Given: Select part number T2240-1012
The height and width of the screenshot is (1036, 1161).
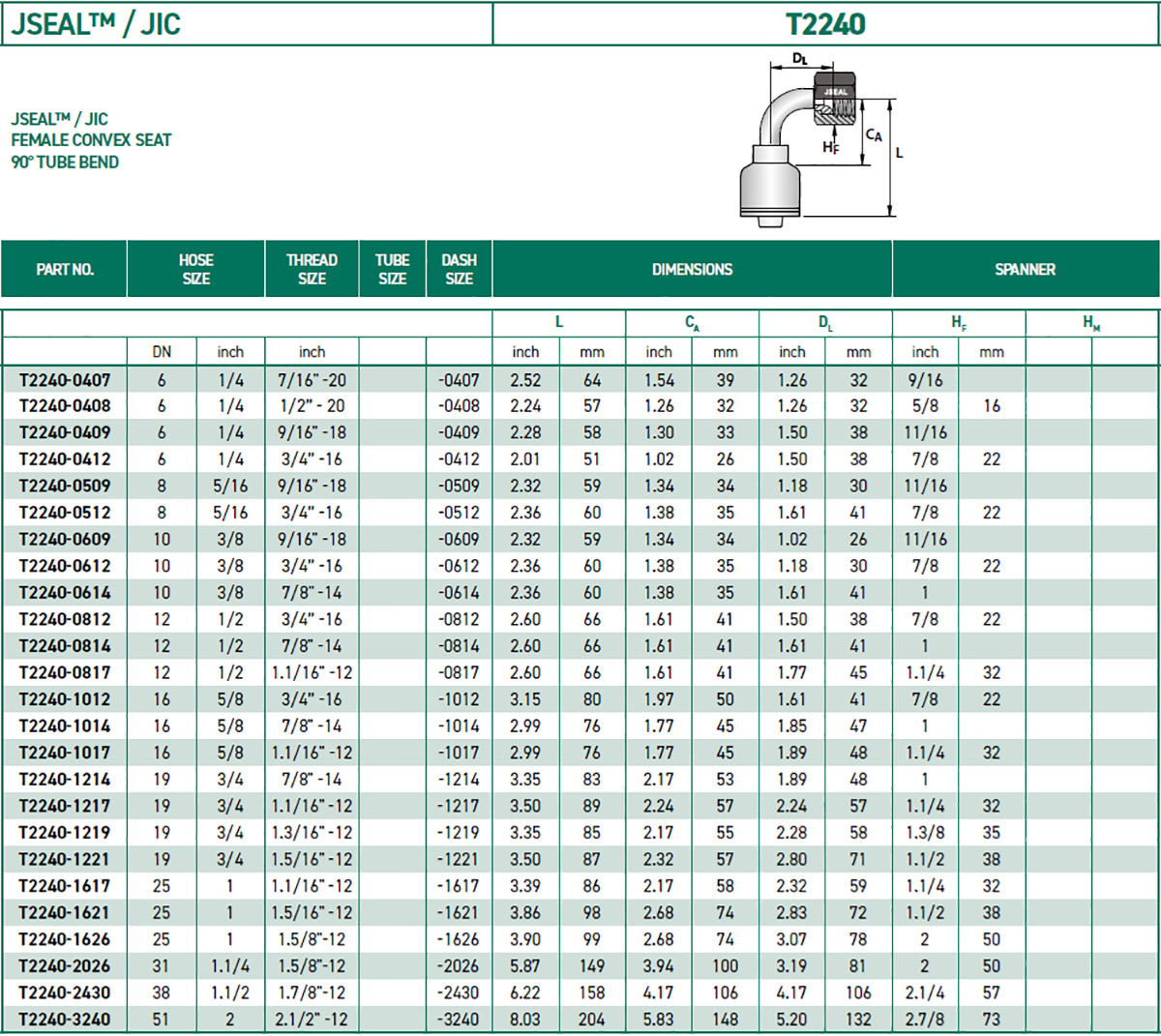Looking at the screenshot, I should [65, 699].
